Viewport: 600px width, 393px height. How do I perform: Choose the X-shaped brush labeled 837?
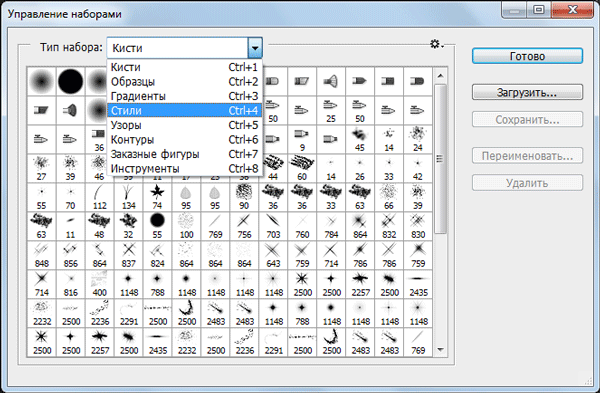[x=129, y=256]
